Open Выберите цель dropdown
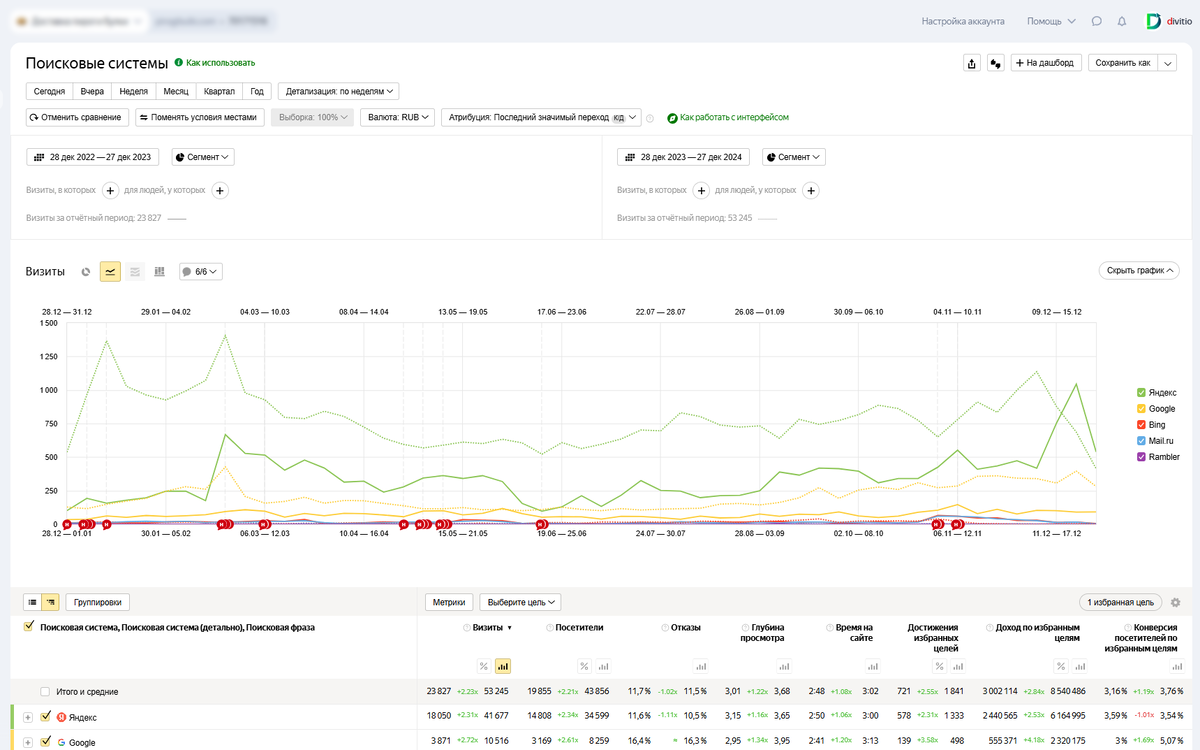This screenshot has height=750, width=1200. click(520, 602)
